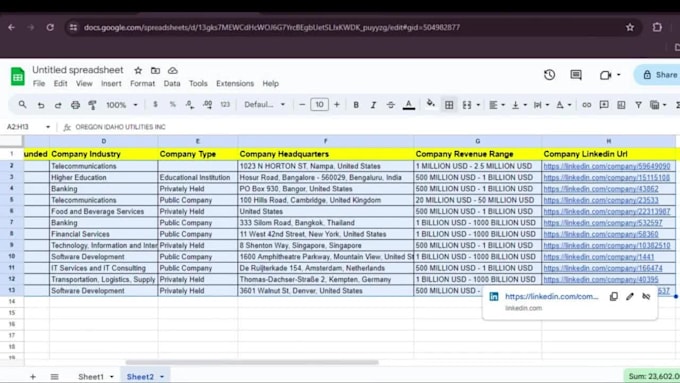Open the link preview in LinkedIn popup
Viewport: 680px width, 383px height.
tap(552, 296)
